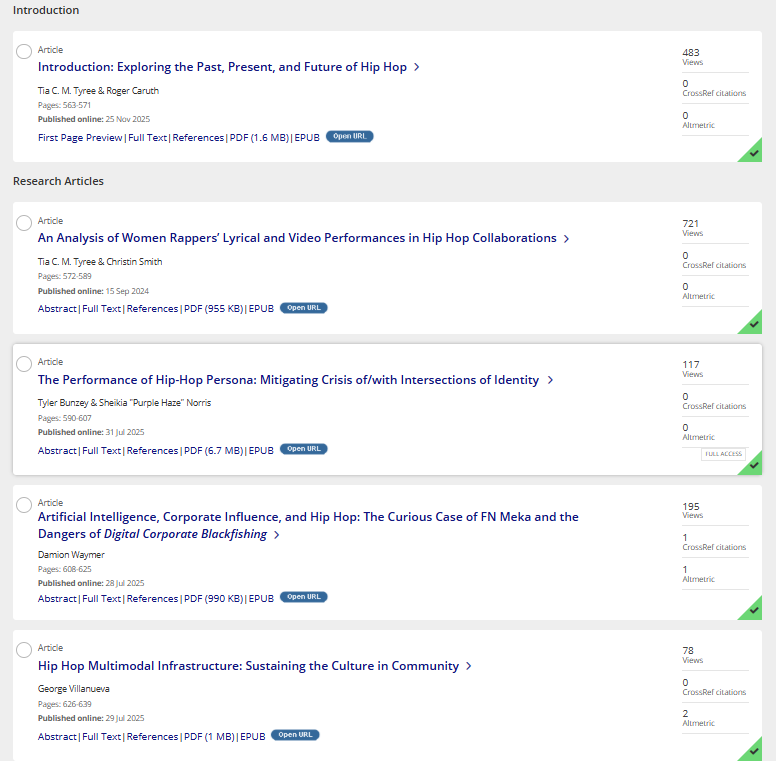Select checkbox for Multimodal Infrastructure article
Viewport: 776px width, 761px height.
24,650
